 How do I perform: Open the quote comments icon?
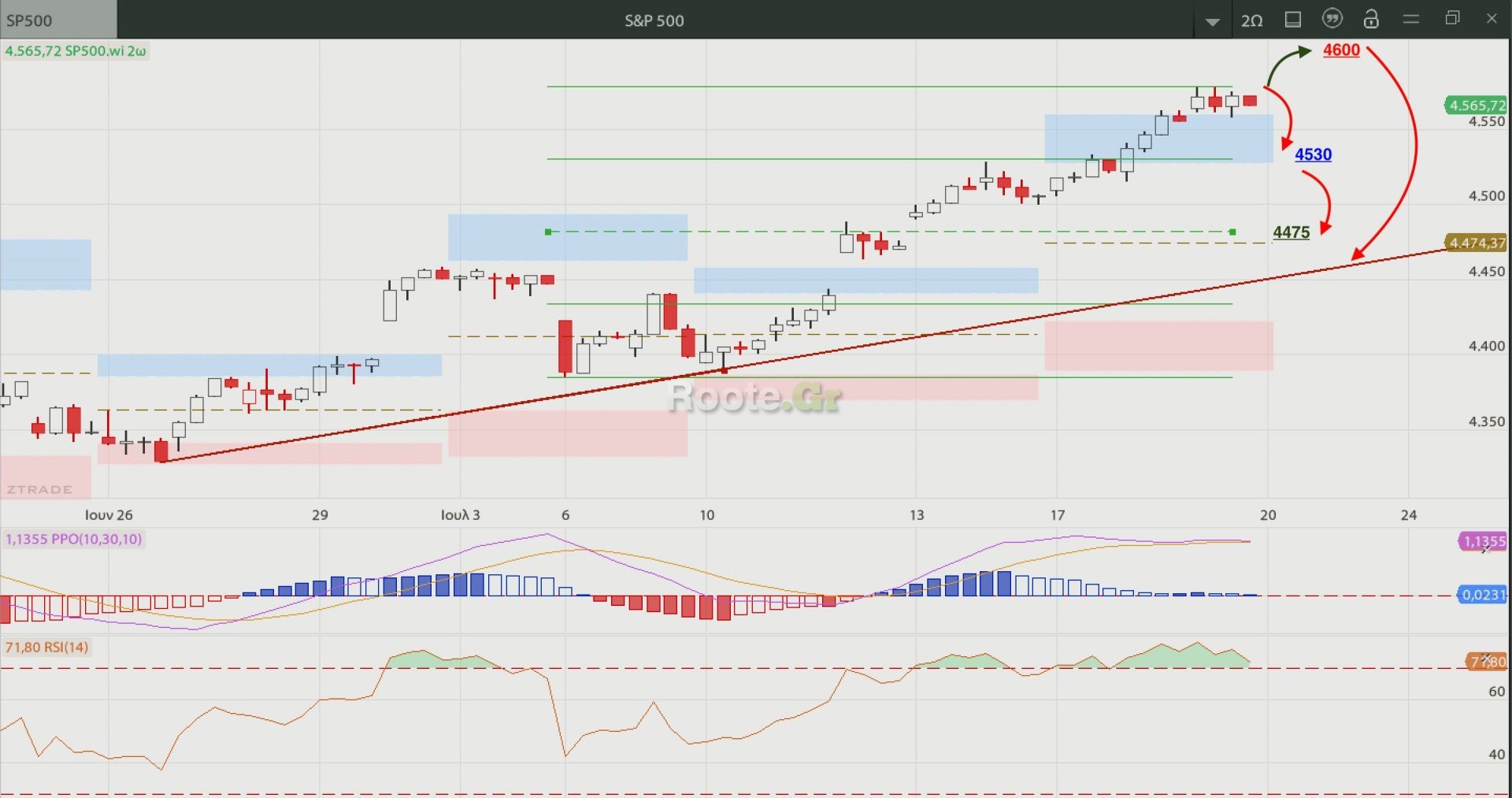coord(1332,19)
